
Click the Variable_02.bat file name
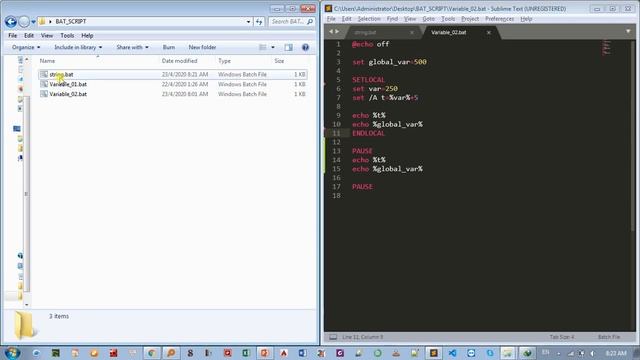pos(68,94)
